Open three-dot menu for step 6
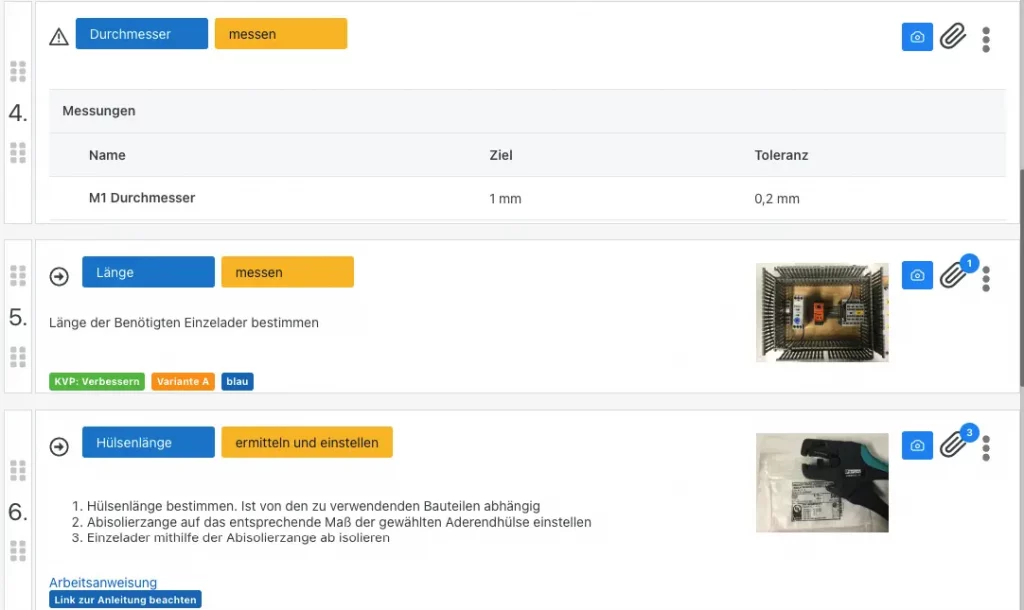Screen dimensions: 1024x610 [x=986, y=448]
